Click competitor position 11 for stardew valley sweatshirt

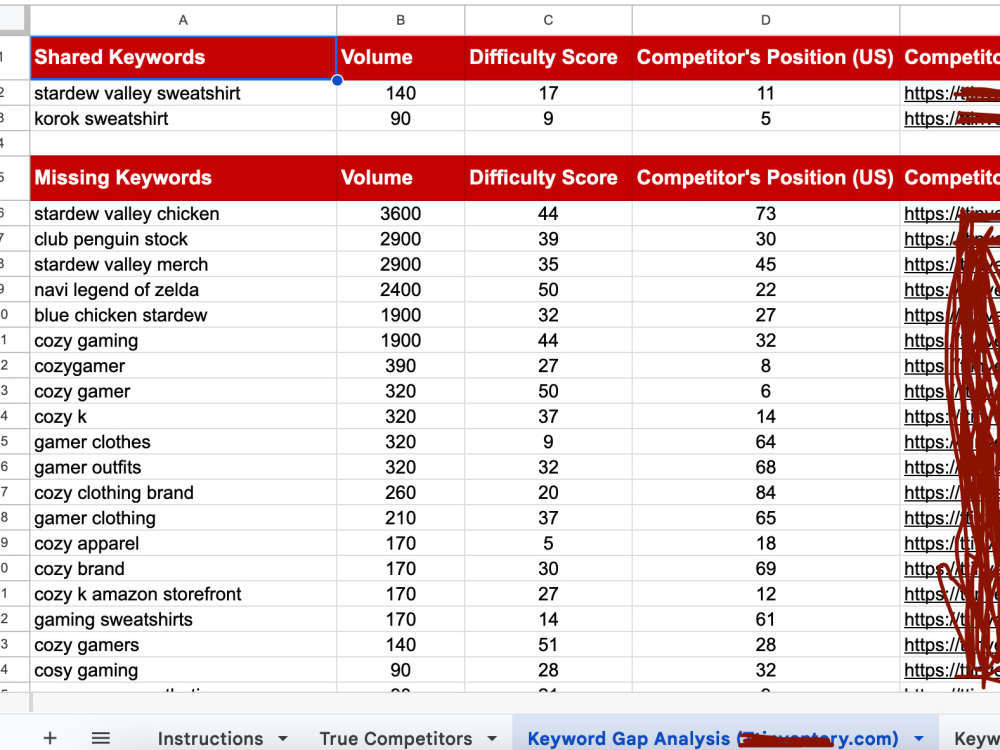[765, 93]
